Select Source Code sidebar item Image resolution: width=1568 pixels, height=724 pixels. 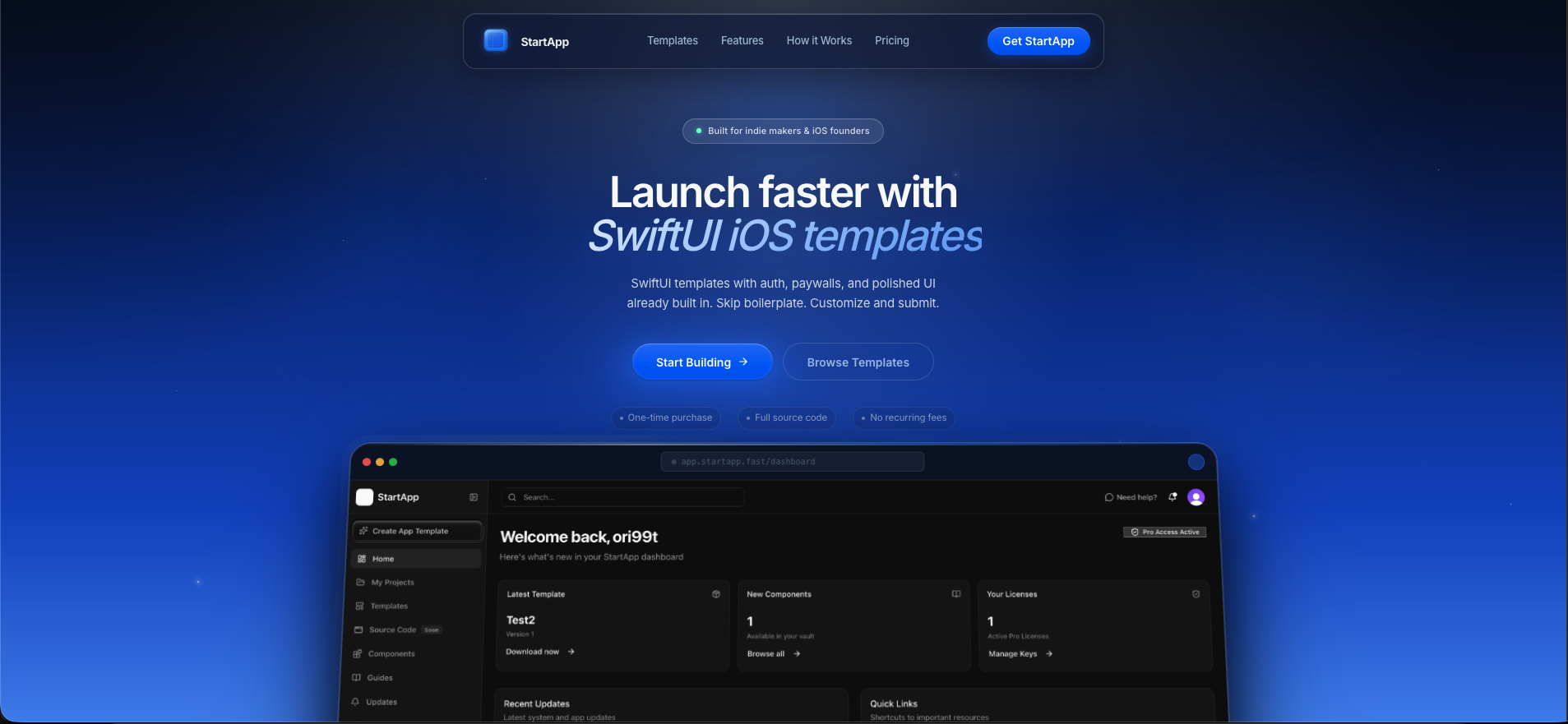398,630
